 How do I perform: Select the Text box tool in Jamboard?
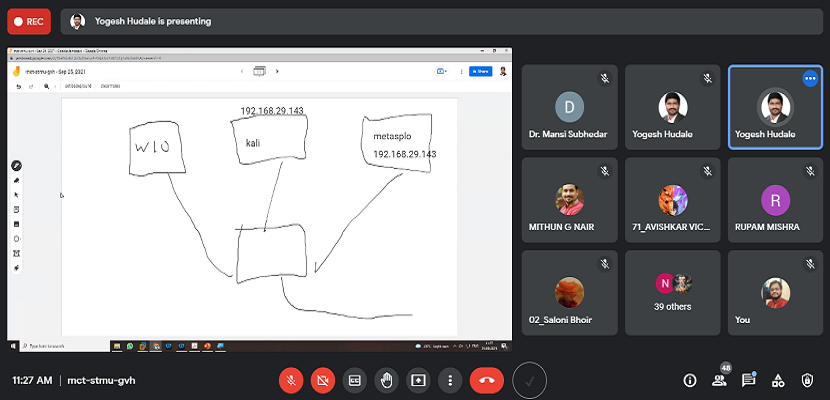click(16, 253)
